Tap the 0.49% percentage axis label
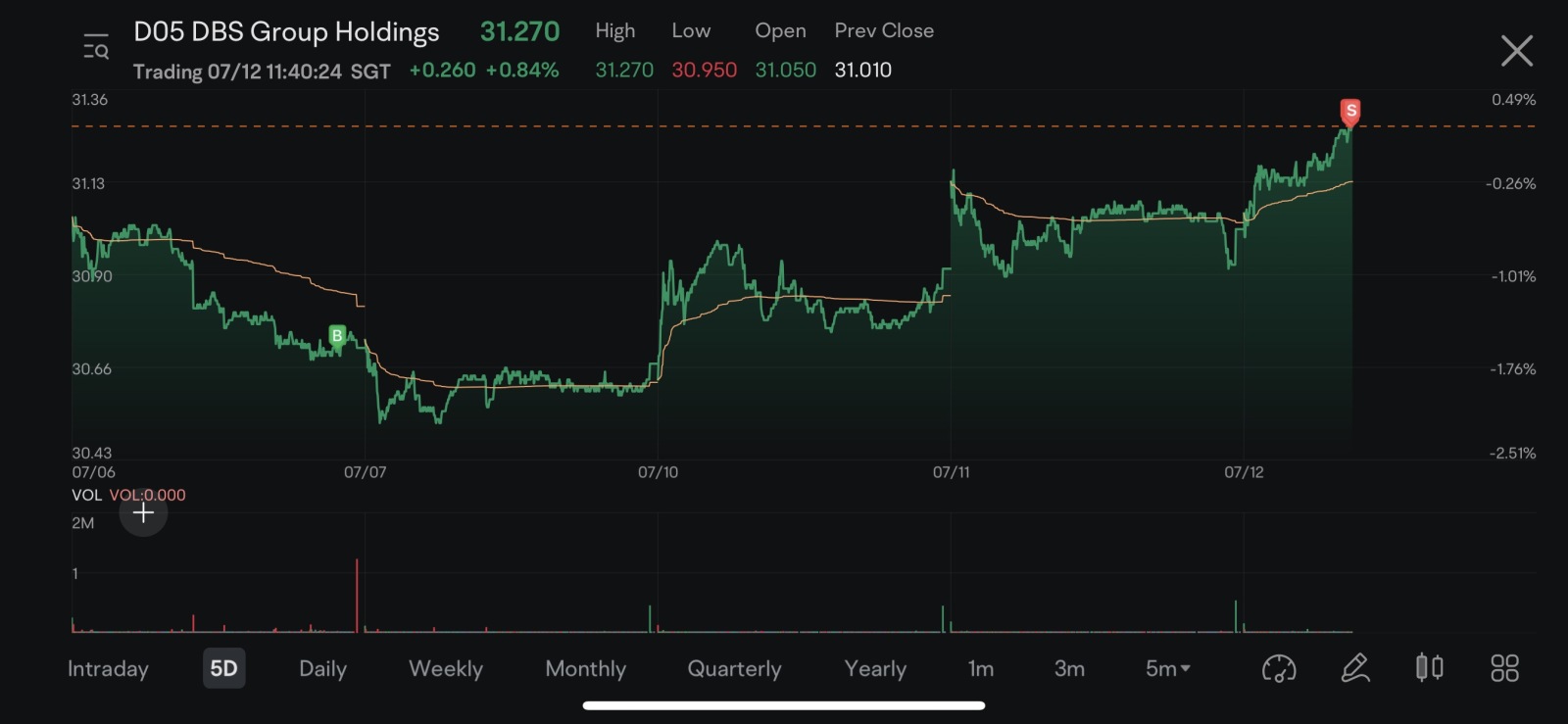Viewport: 1568px width, 724px height. pyautogui.click(x=1513, y=100)
